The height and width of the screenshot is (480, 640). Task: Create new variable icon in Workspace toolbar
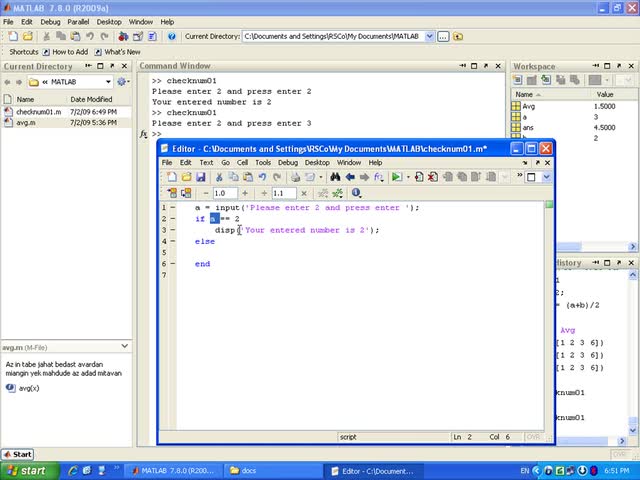[517, 80]
